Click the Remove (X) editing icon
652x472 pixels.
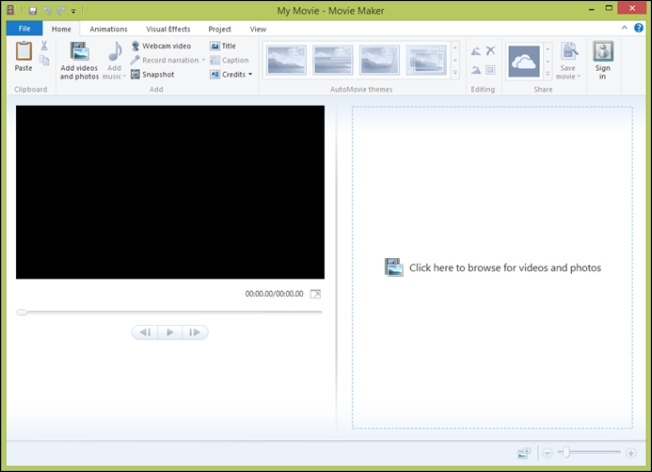491,51
